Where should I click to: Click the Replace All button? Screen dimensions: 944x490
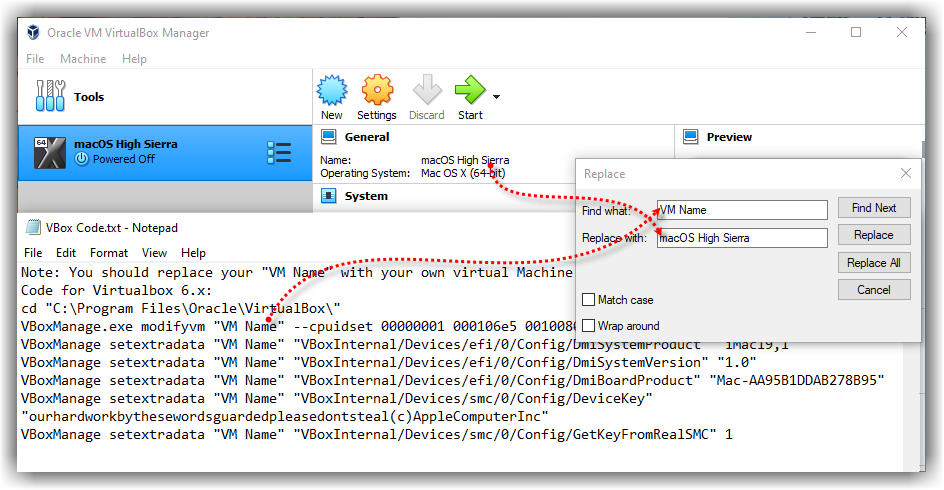point(874,262)
